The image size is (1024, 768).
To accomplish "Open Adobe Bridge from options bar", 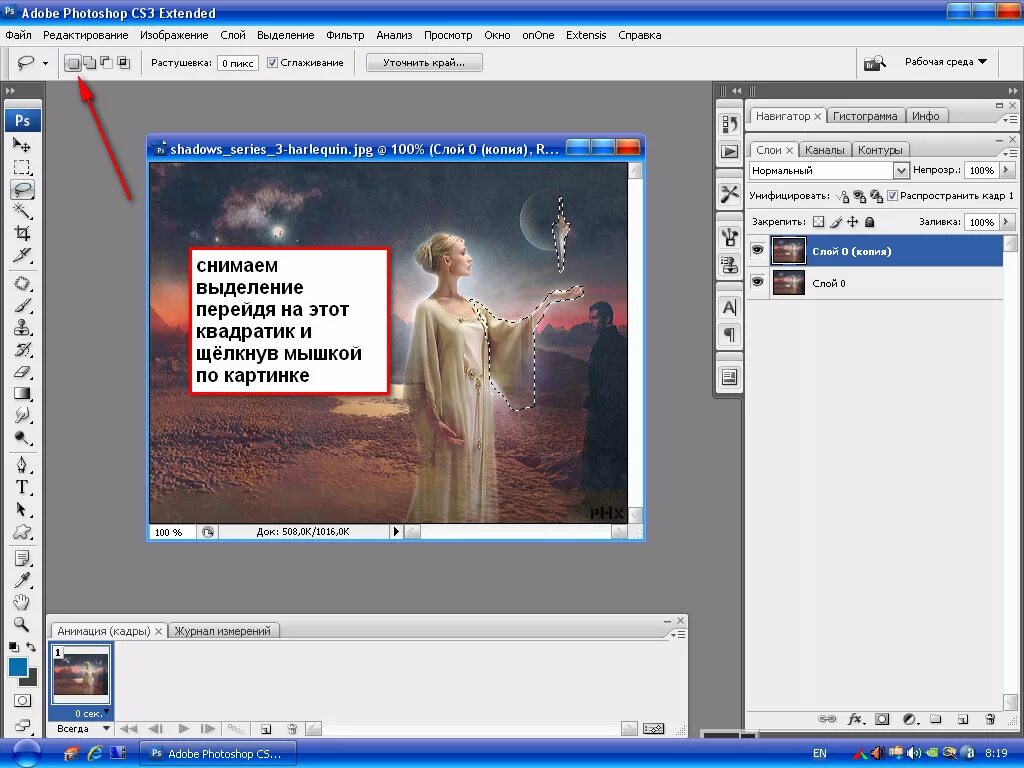I will click(874, 63).
